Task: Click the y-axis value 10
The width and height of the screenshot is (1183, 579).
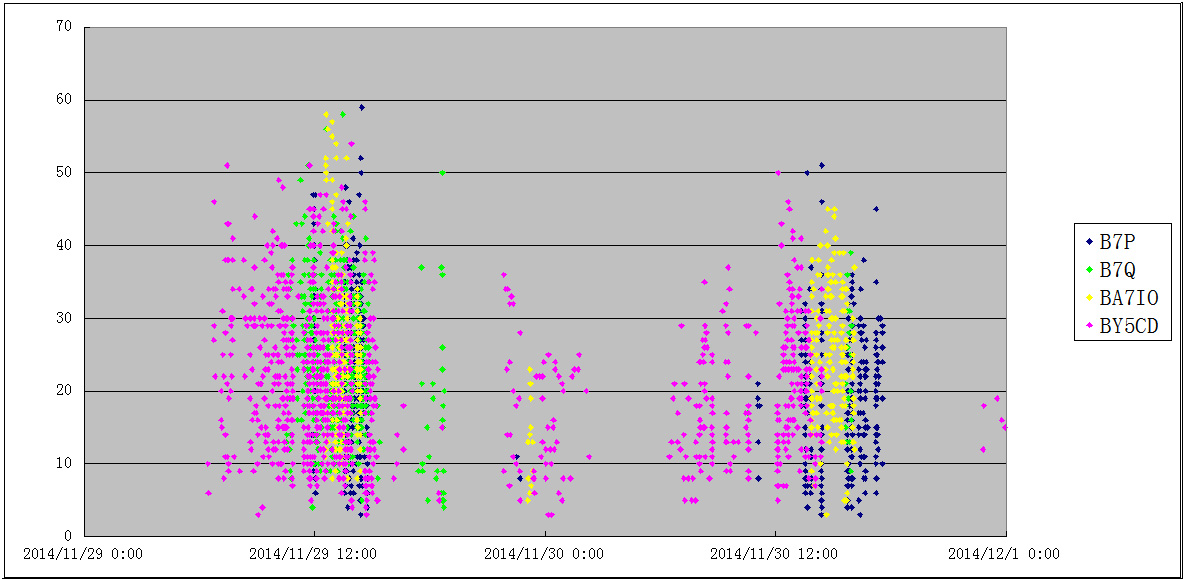Action: 64,464
